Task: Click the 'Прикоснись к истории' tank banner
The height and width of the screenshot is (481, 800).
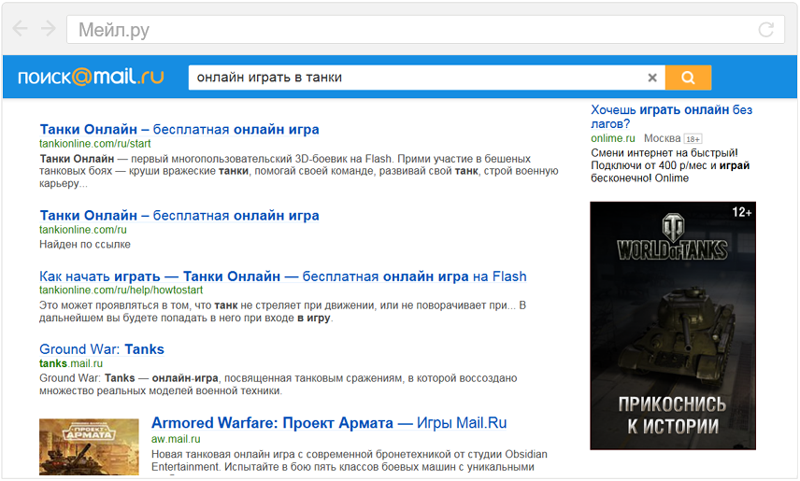Action: coord(673,325)
